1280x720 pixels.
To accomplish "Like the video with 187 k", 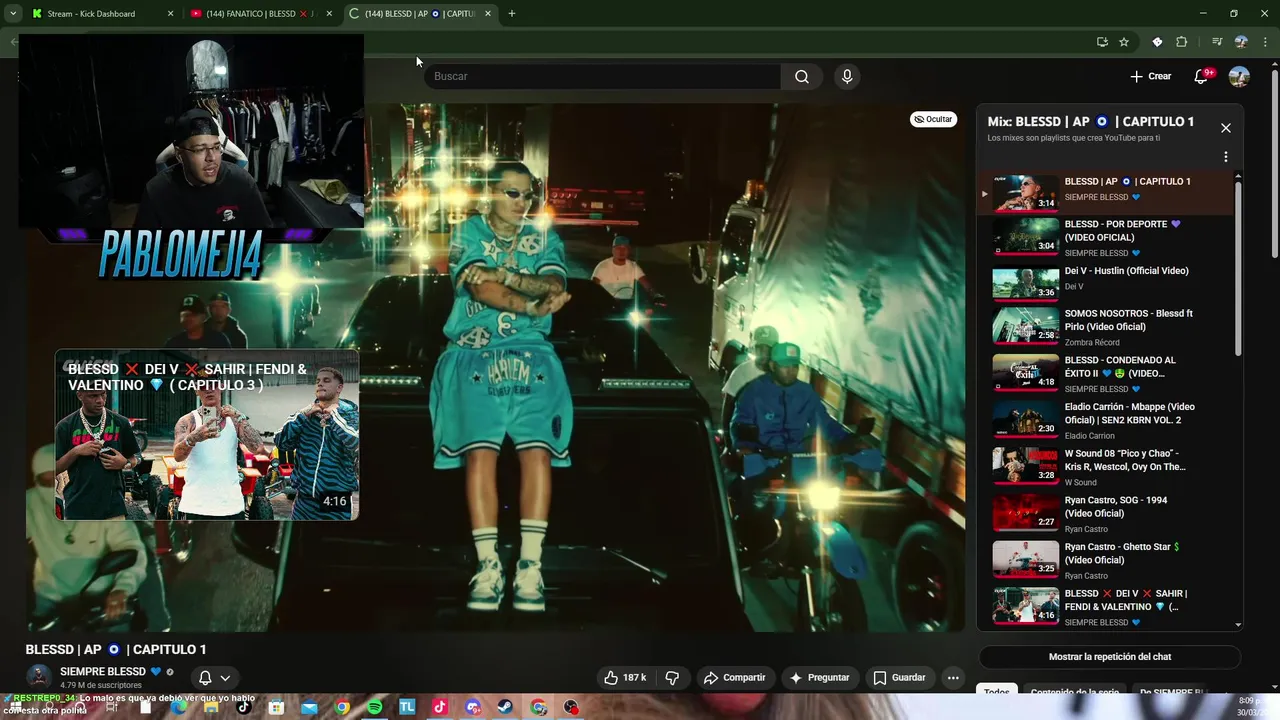I will pos(624,677).
